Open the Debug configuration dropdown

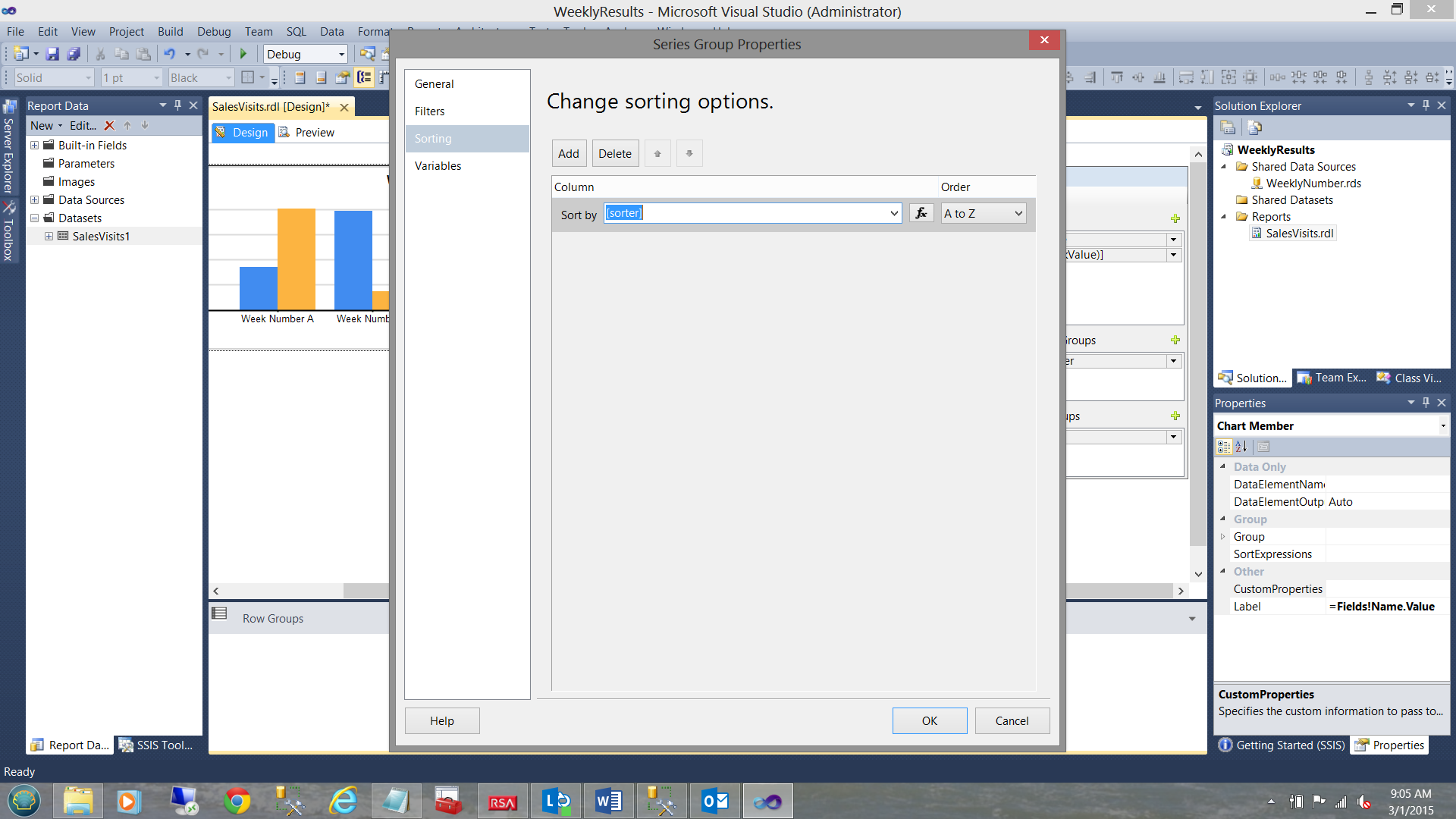(341, 55)
